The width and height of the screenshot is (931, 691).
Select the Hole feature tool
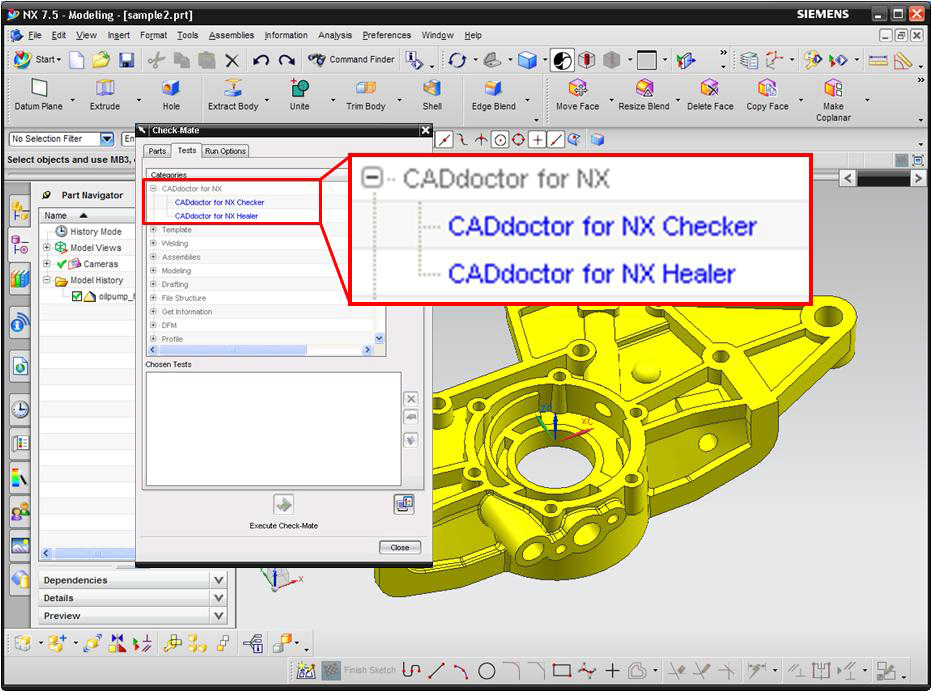(171, 90)
